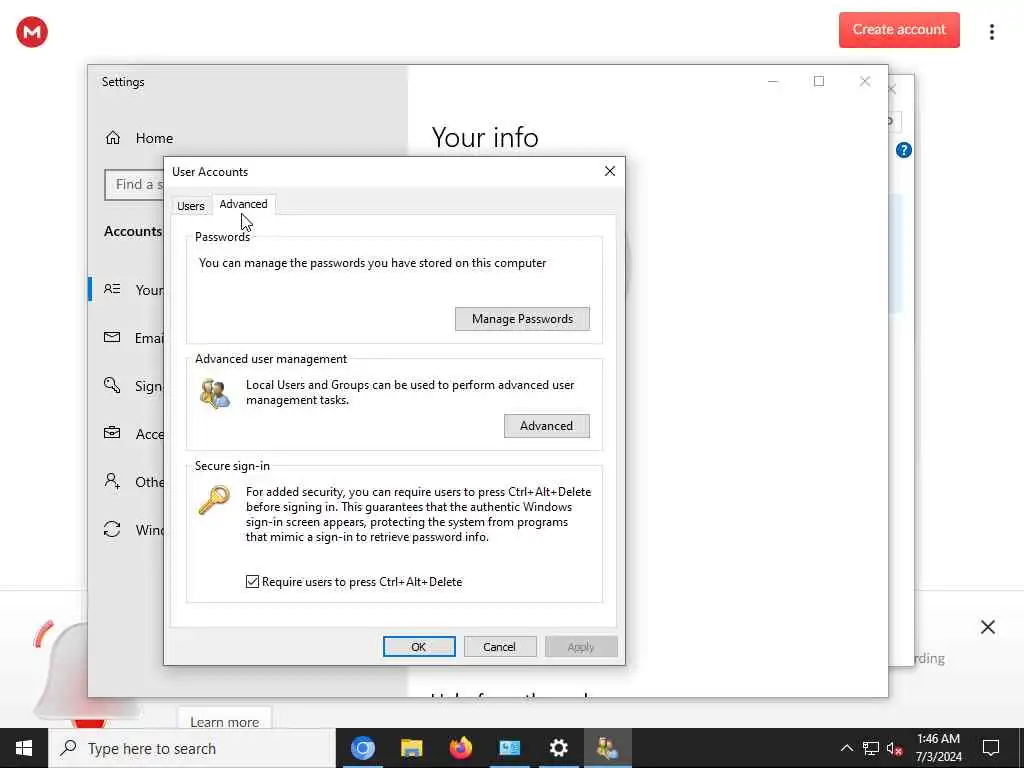This screenshot has width=1024, height=768.
Task: Click the Local Users and Groups icon
Action: coord(215,394)
